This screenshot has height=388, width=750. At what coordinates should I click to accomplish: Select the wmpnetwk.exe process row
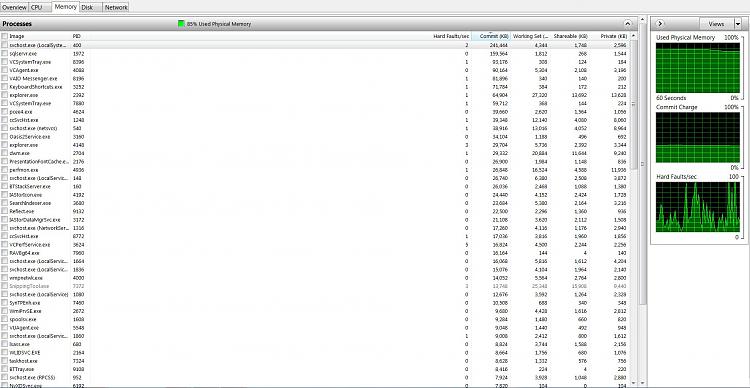click(315, 277)
